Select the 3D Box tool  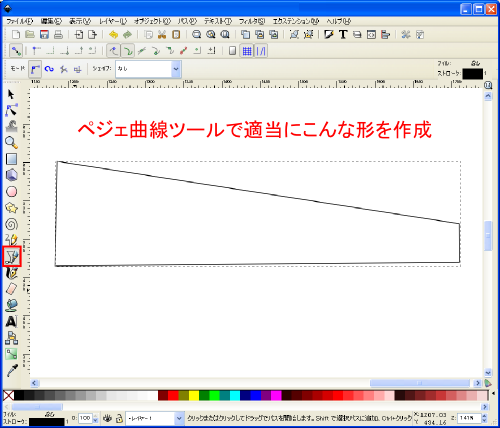(x=11, y=175)
